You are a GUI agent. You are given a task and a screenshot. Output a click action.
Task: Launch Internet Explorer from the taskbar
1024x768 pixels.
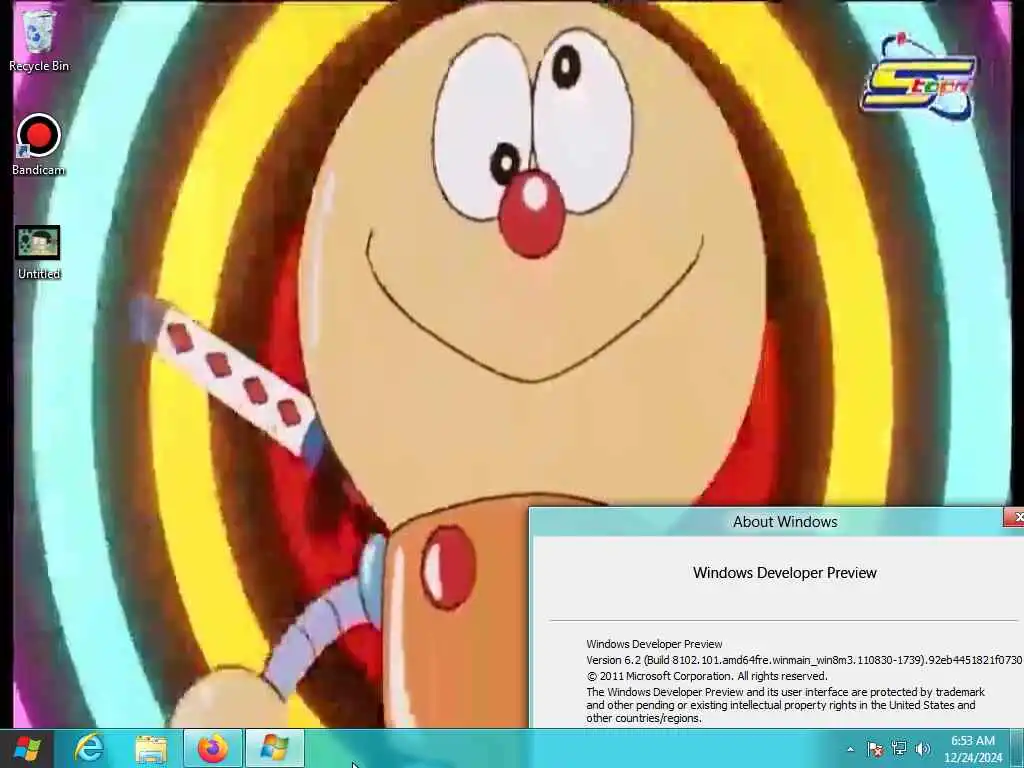[89, 748]
